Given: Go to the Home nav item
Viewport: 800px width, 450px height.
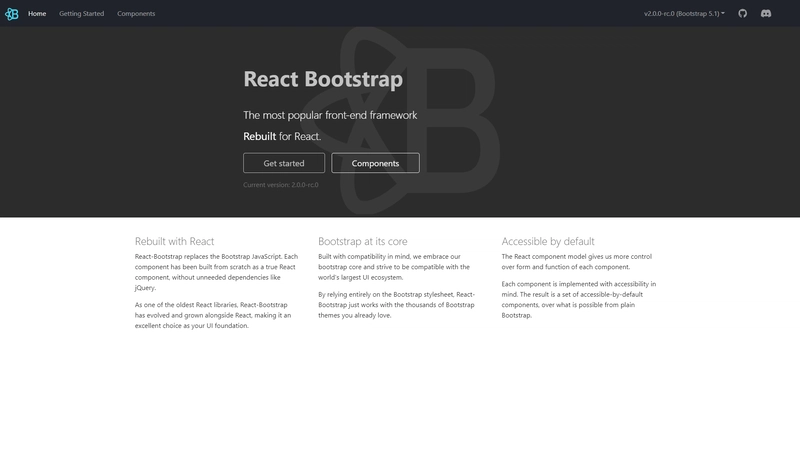Looking at the screenshot, I should [x=37, y=14].
